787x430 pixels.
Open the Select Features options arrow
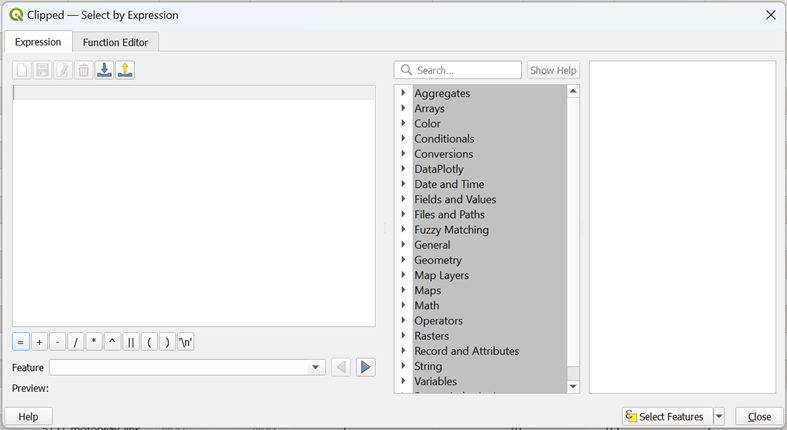(x=719, y=416)
